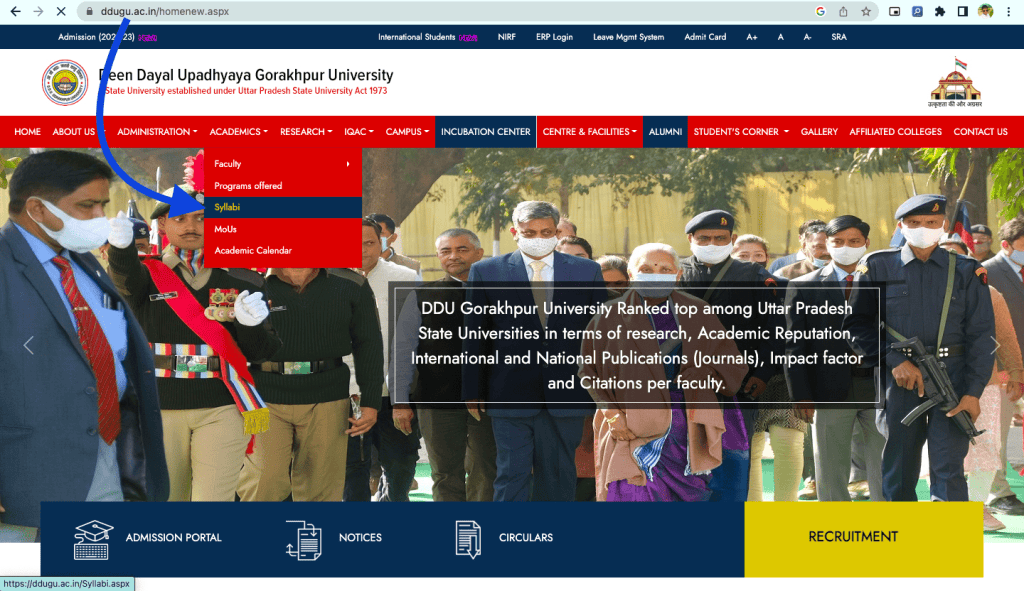Click the ADMISSION PORTAL label

click(173, 537)
